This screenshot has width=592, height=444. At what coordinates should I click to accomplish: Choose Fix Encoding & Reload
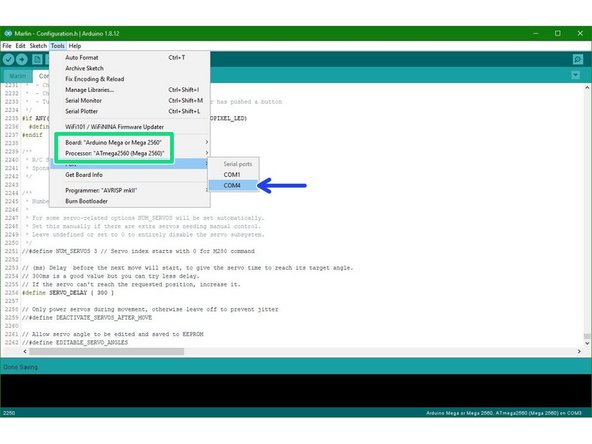[130, 79]
